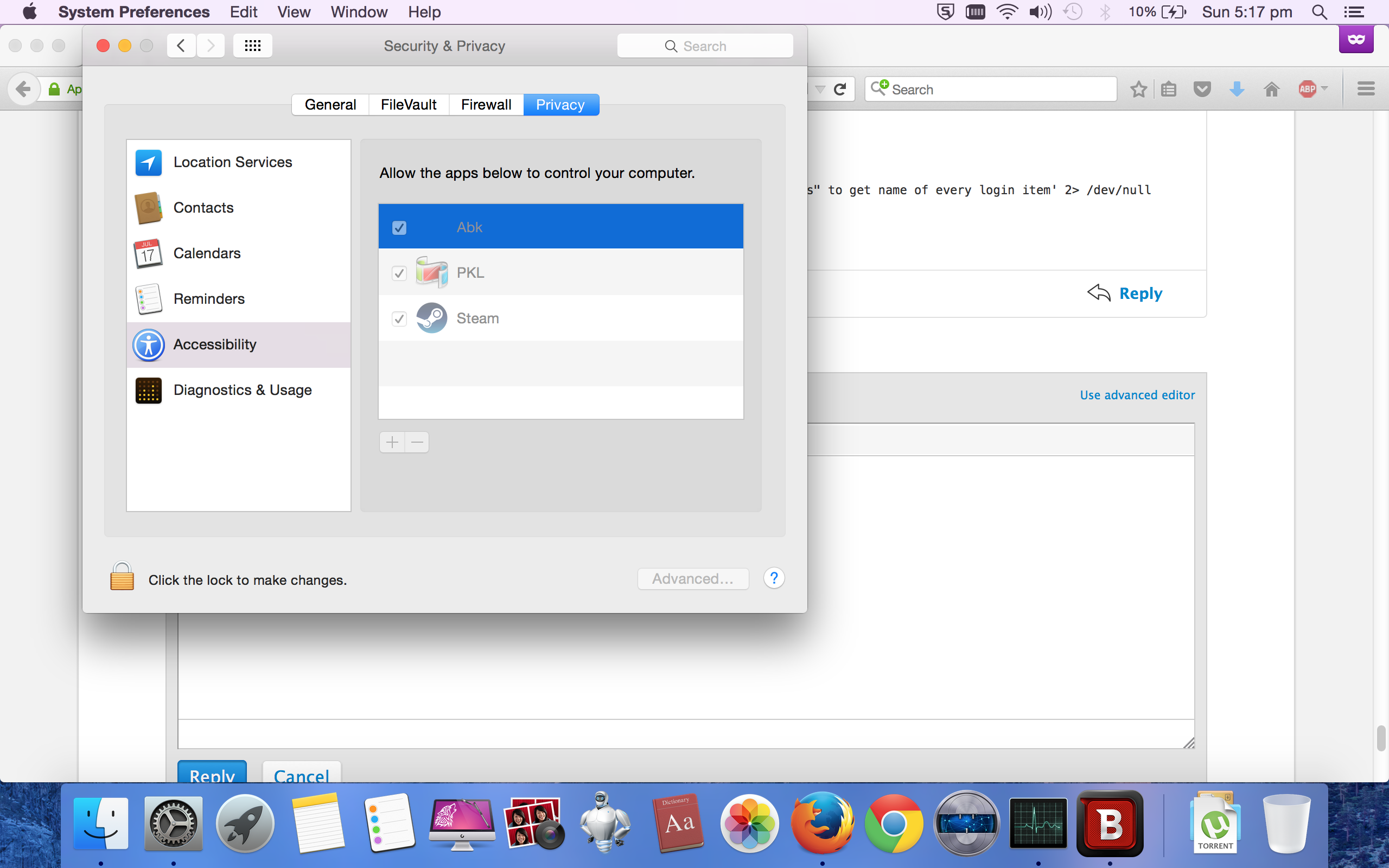Toggle the Steam checkbox
1389x868 pixels.
pos(399,318)
